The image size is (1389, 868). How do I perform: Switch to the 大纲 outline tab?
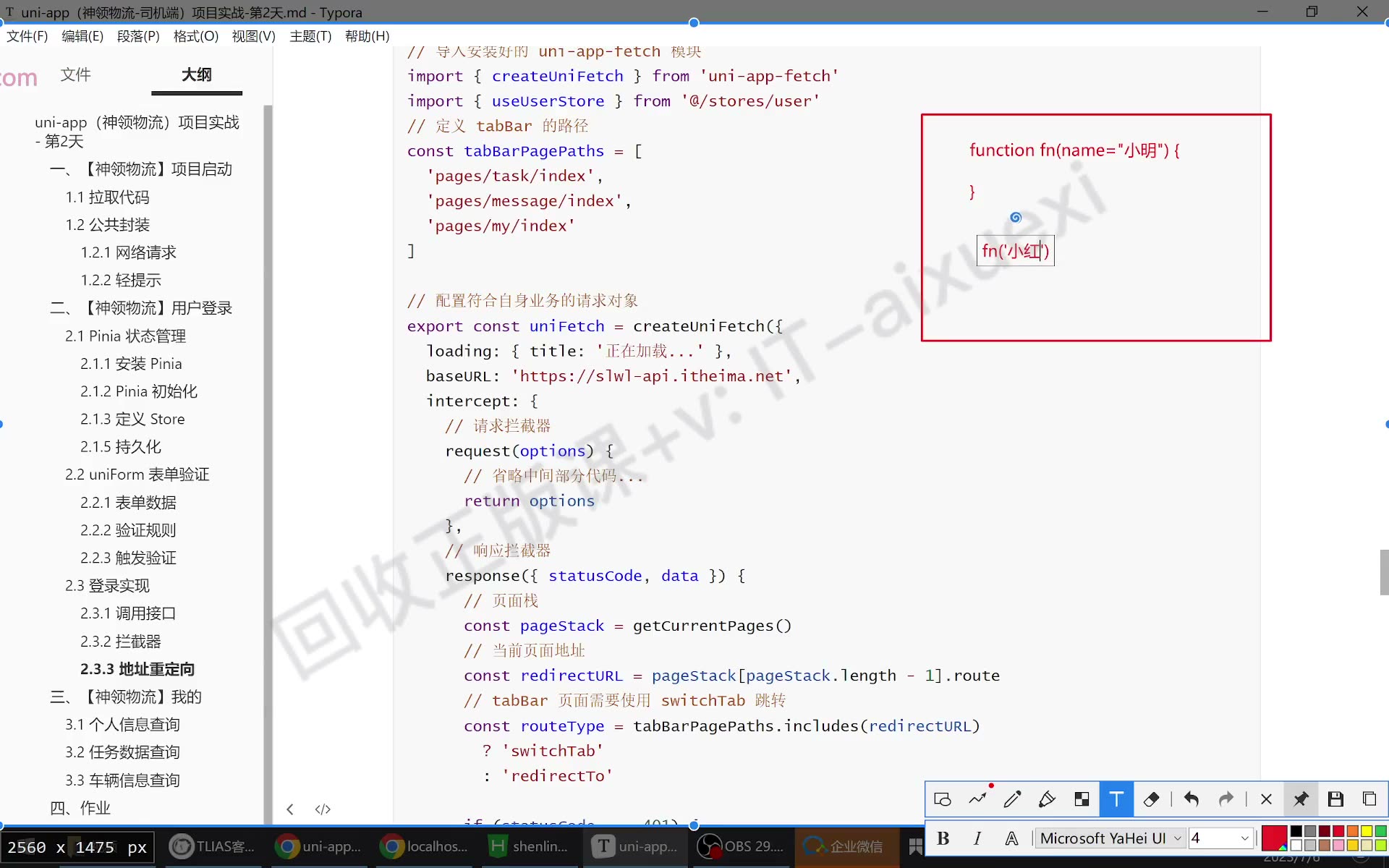(x=197, y=75)
